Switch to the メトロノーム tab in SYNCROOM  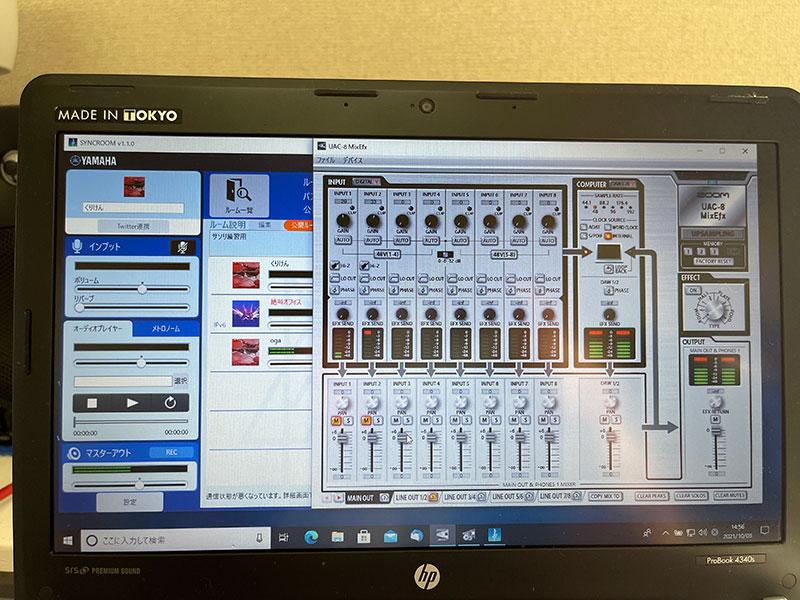click(x=166, y=329)
